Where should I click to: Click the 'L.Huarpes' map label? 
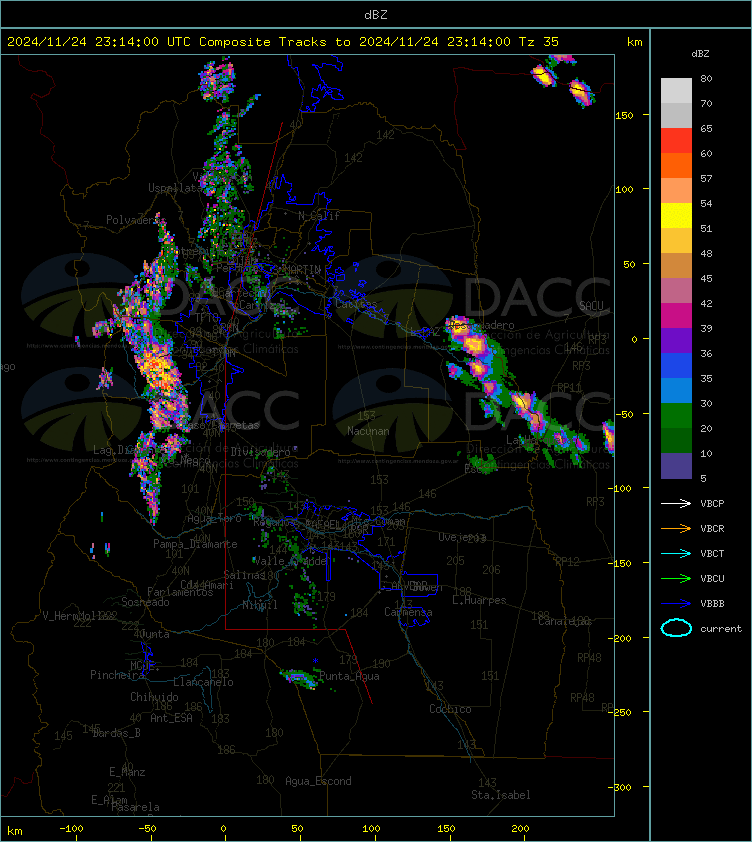tap(479, 600)
